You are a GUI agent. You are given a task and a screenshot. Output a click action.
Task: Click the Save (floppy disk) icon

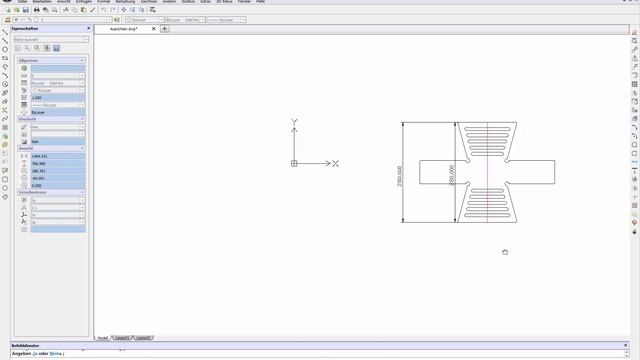click(25, 10)
